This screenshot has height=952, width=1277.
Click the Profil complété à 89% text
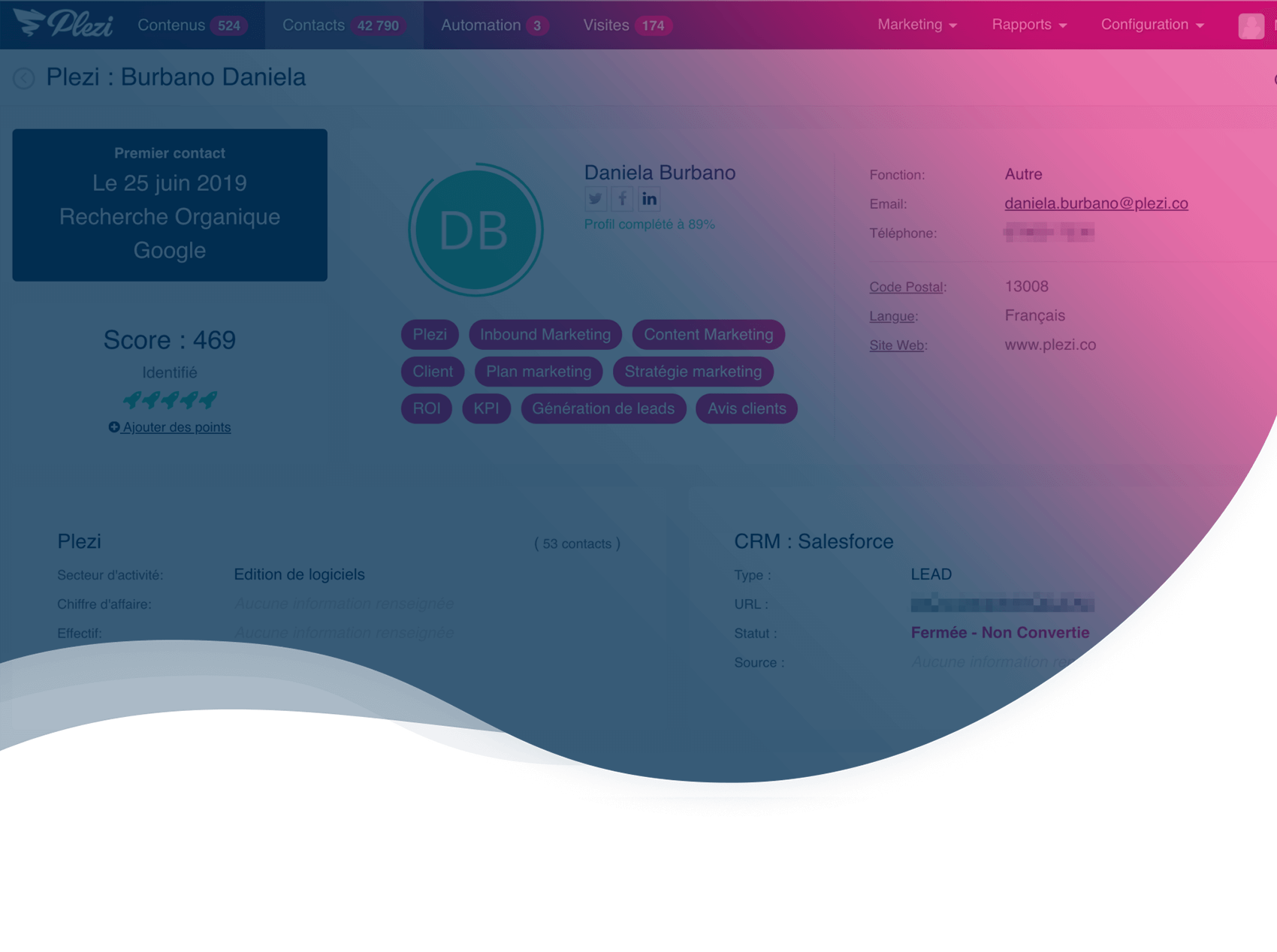[650, 224]
